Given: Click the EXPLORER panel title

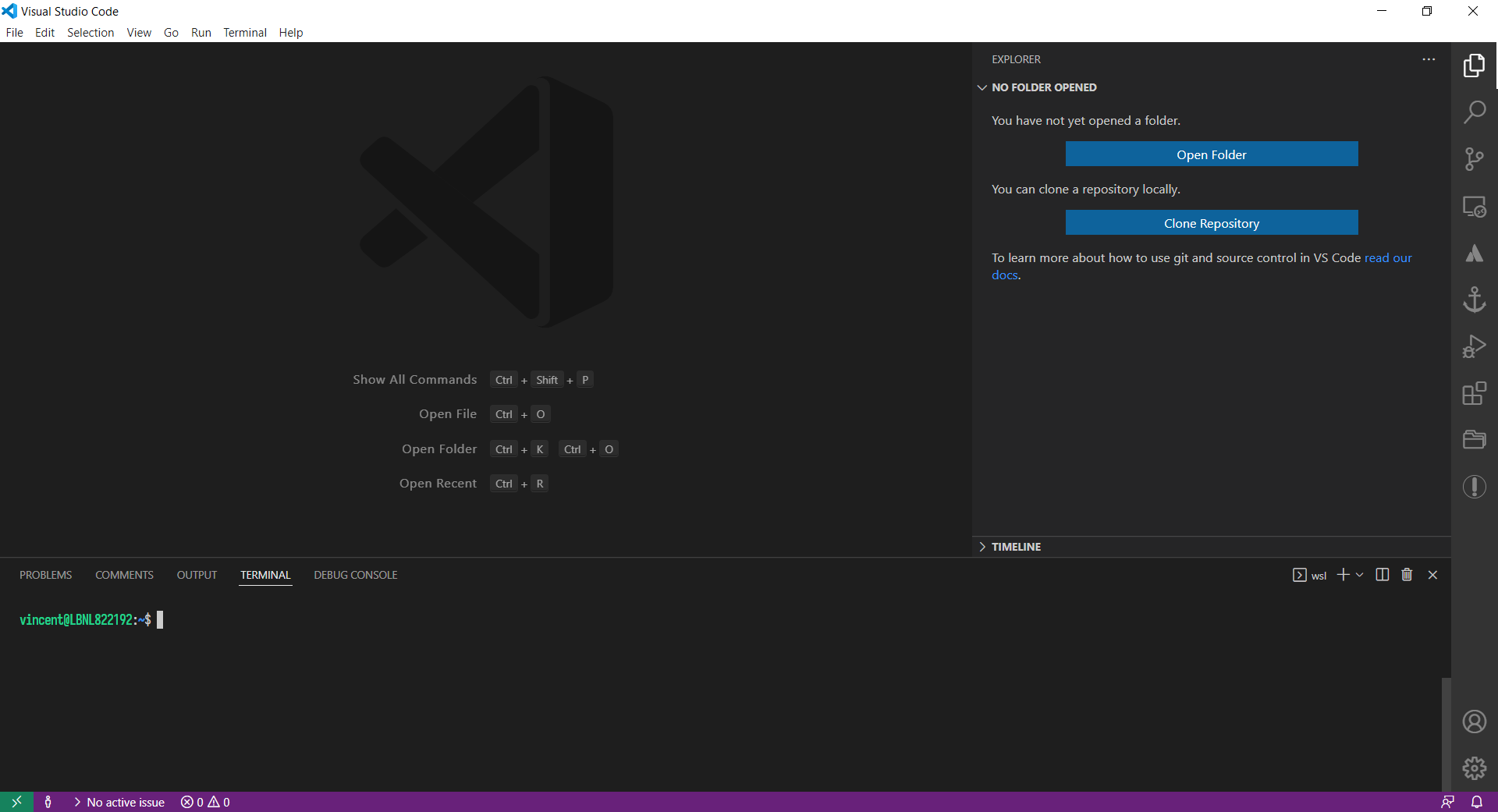Looking at the screenshot, I should pyautogui.click(x=1016, y=59).
